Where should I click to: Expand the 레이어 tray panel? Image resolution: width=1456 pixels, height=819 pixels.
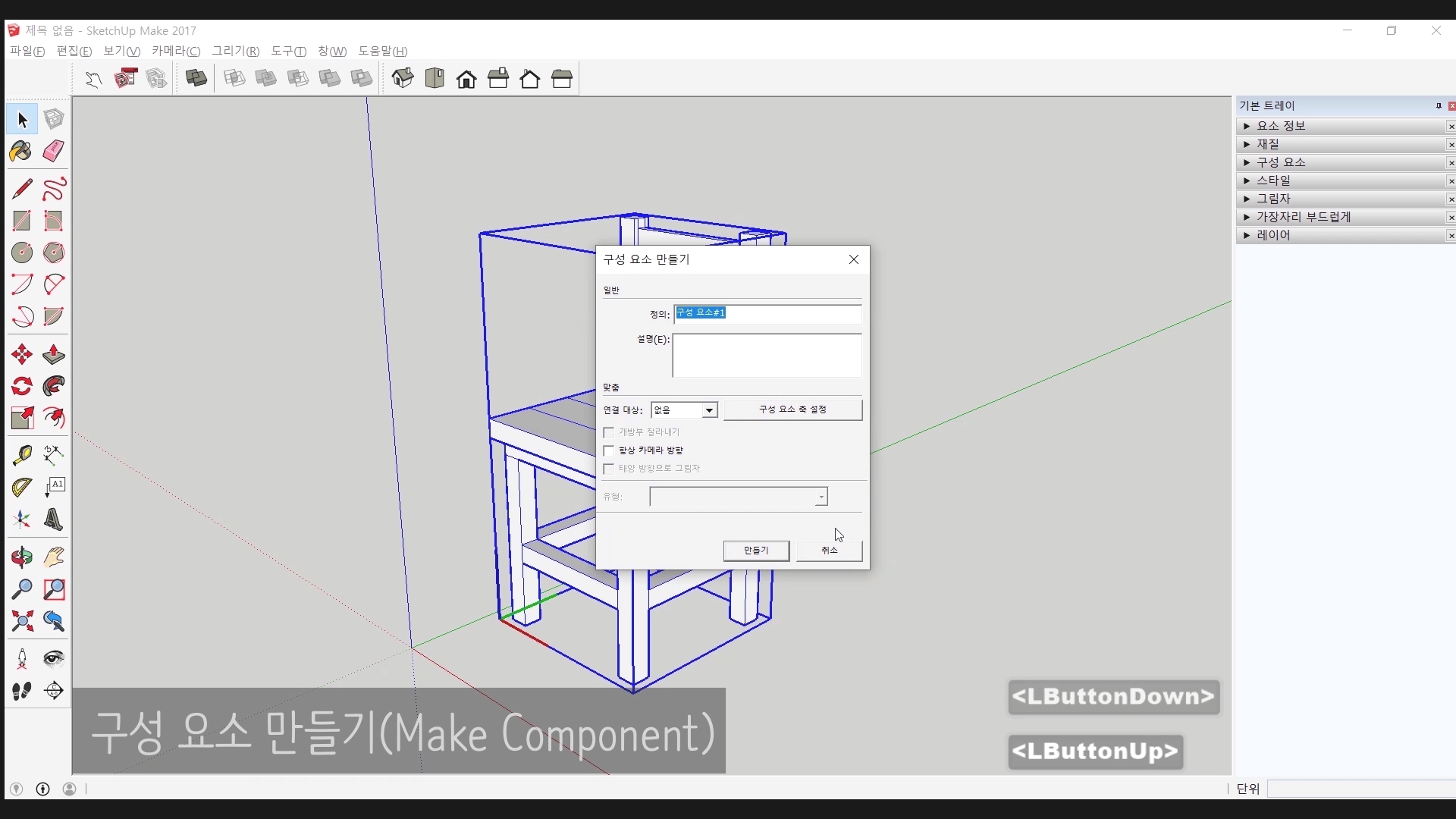(1272, 235)
